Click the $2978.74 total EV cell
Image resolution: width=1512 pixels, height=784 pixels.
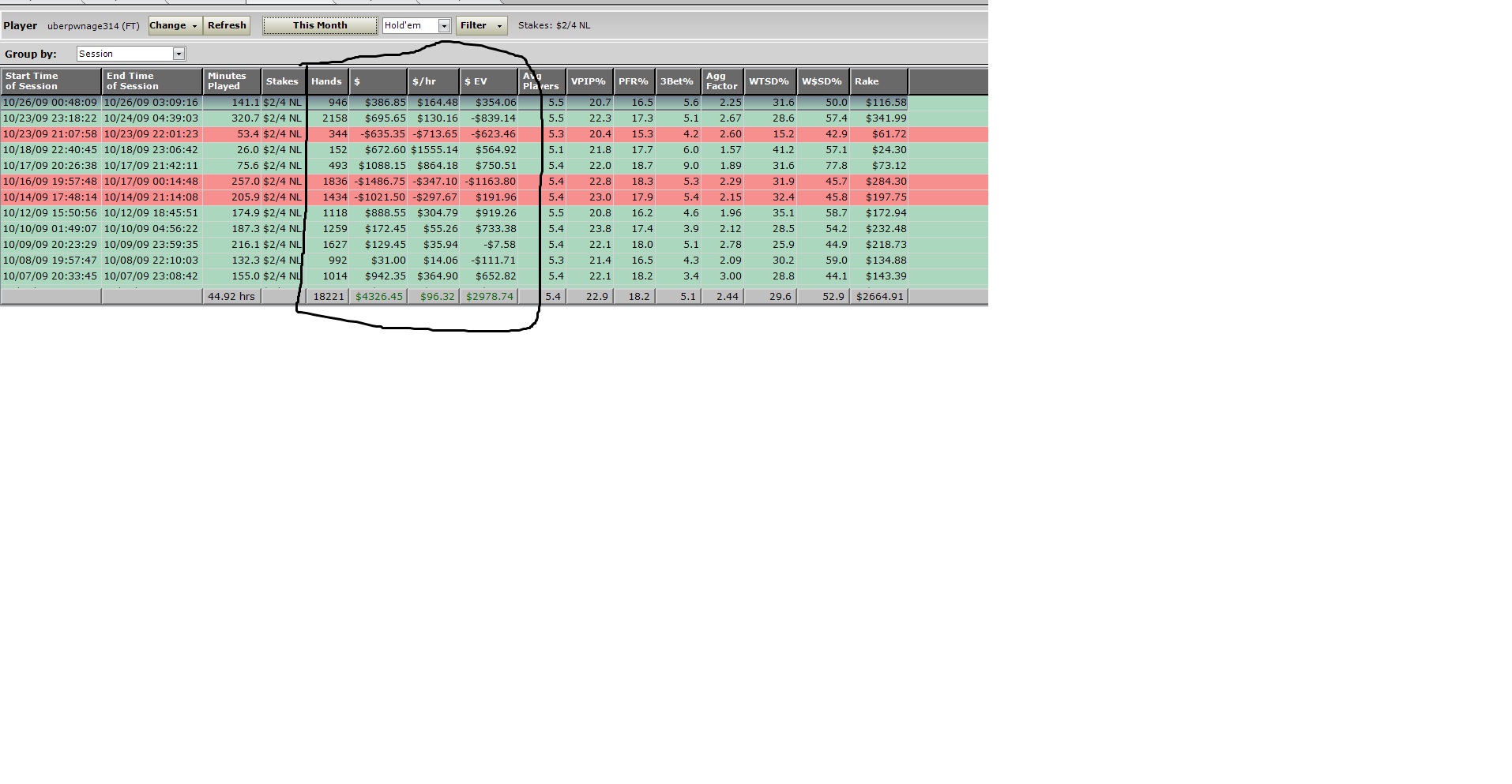(488, 297)
